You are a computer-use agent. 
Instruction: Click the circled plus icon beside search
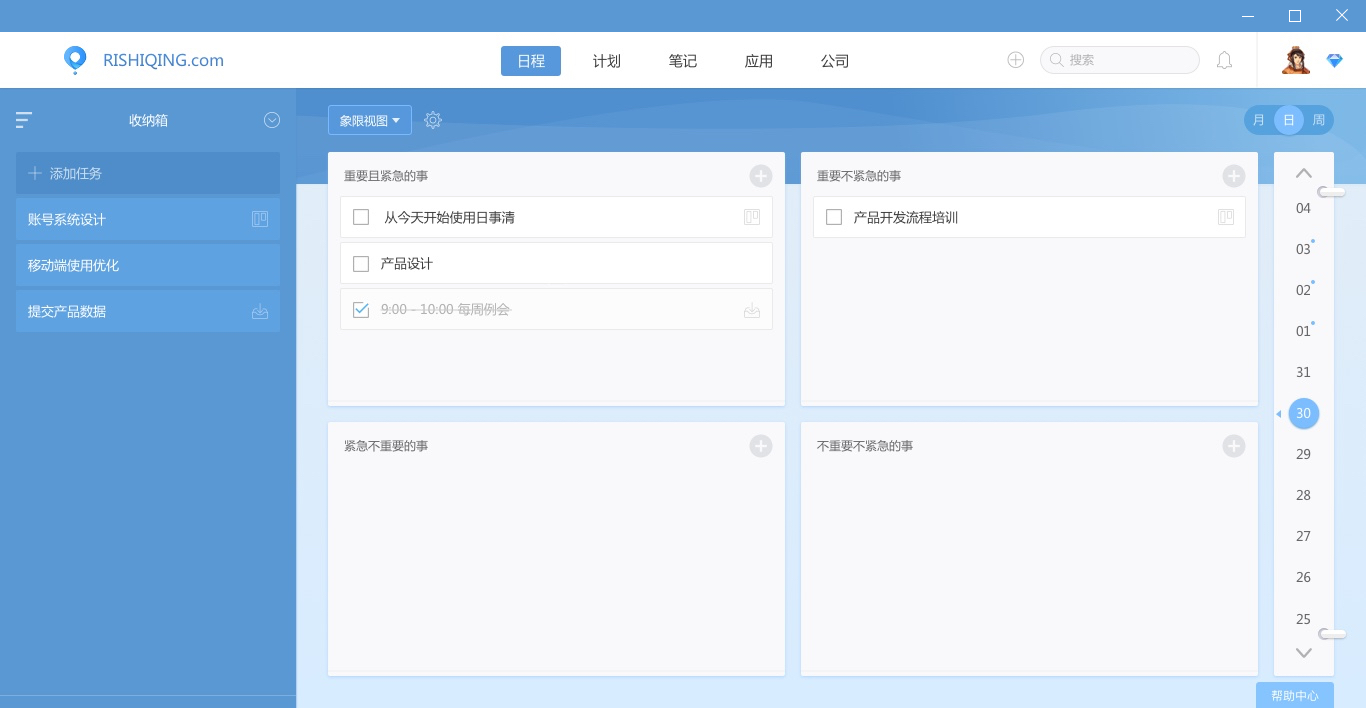1016,60
